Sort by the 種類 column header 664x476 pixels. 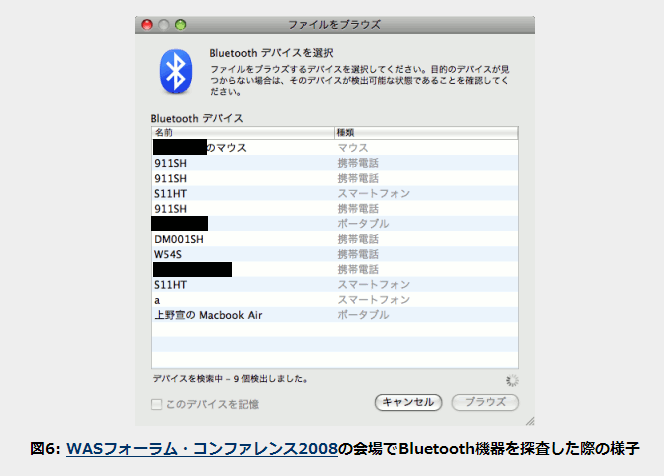[x=426, y=133]
